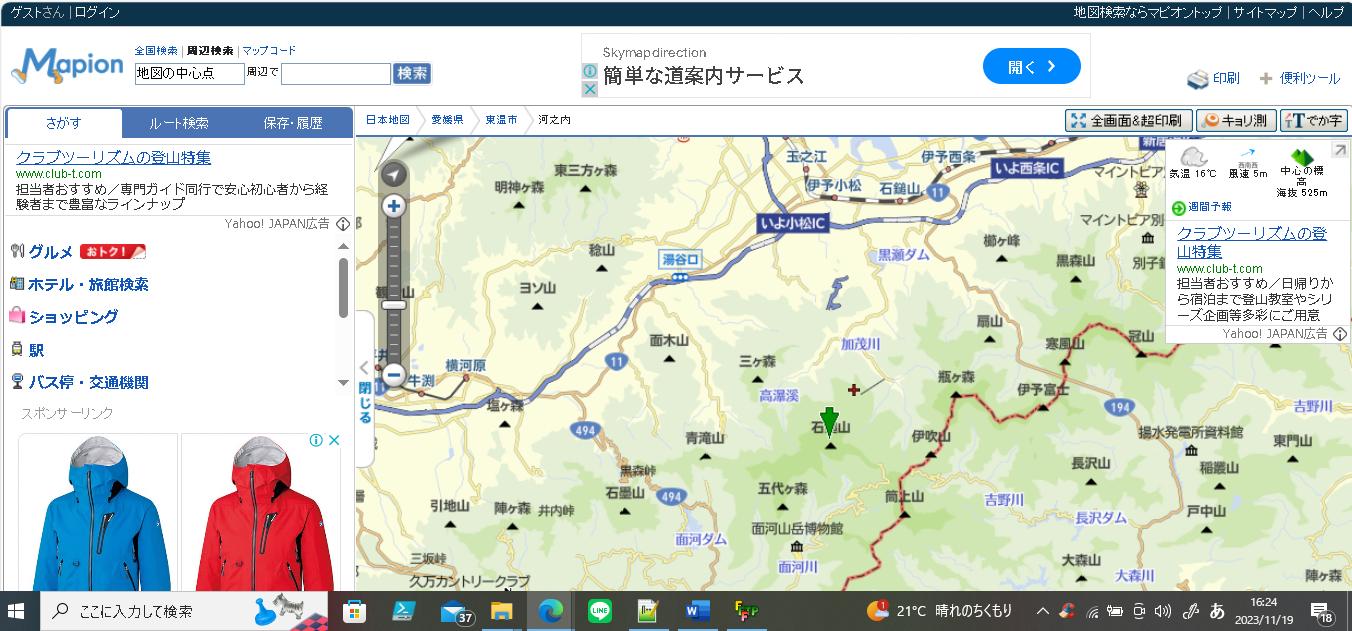Collapse the weather panel with arrow icon
1352x631 pixels.
tap(1339, 150)
